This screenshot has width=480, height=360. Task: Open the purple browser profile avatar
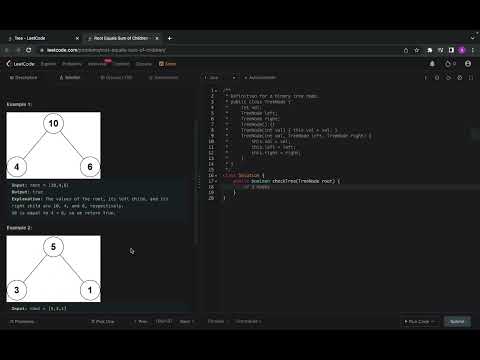462,50
